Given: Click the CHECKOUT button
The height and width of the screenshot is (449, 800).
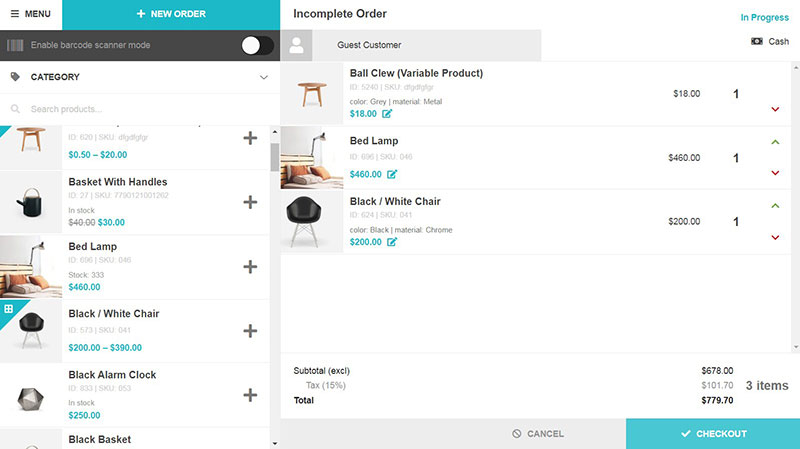Looking at the screenshot, I should pyautogui.click(x=713, y=434).
